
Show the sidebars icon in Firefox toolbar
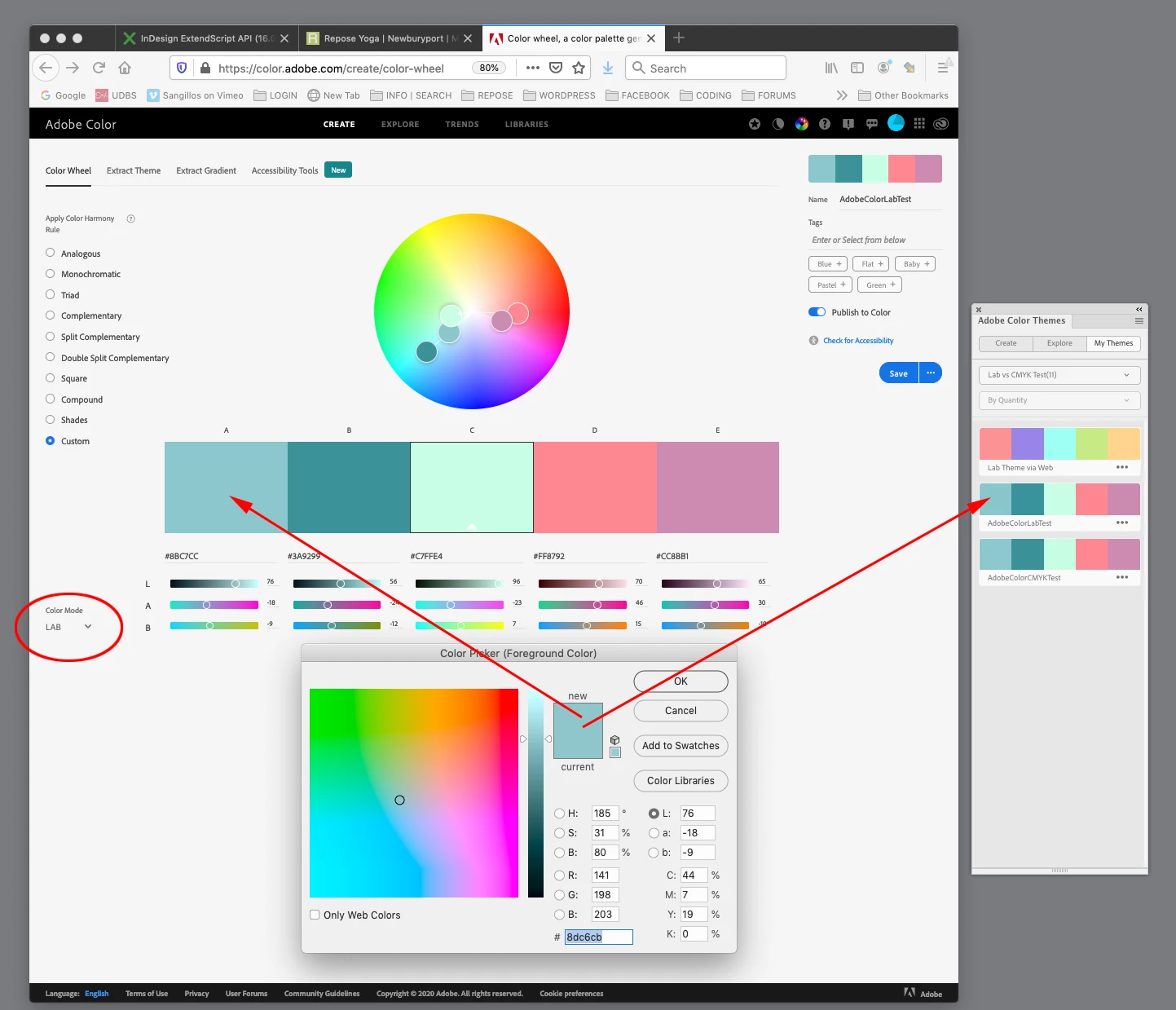click(x=857, y=68)
